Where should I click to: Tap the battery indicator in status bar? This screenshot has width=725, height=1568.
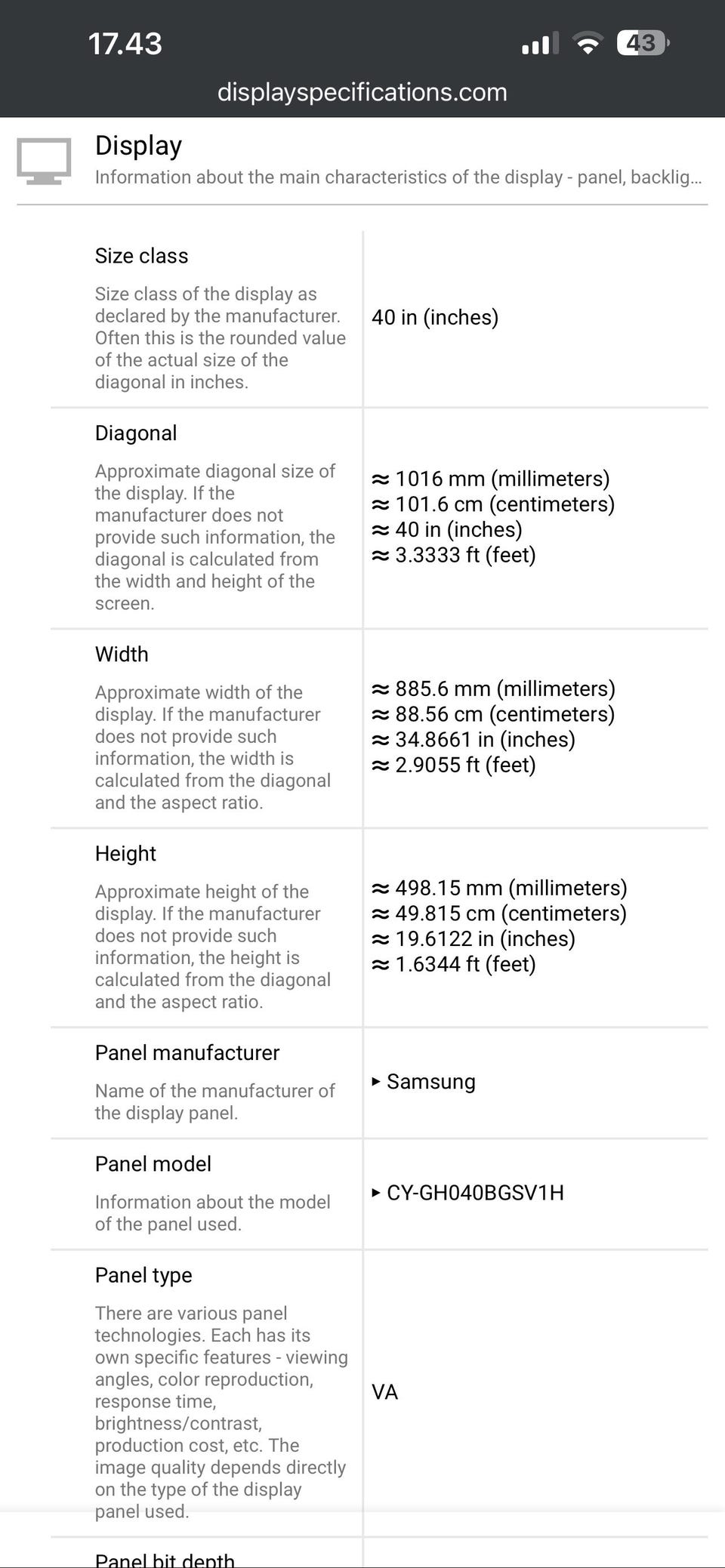pos(643,44)
